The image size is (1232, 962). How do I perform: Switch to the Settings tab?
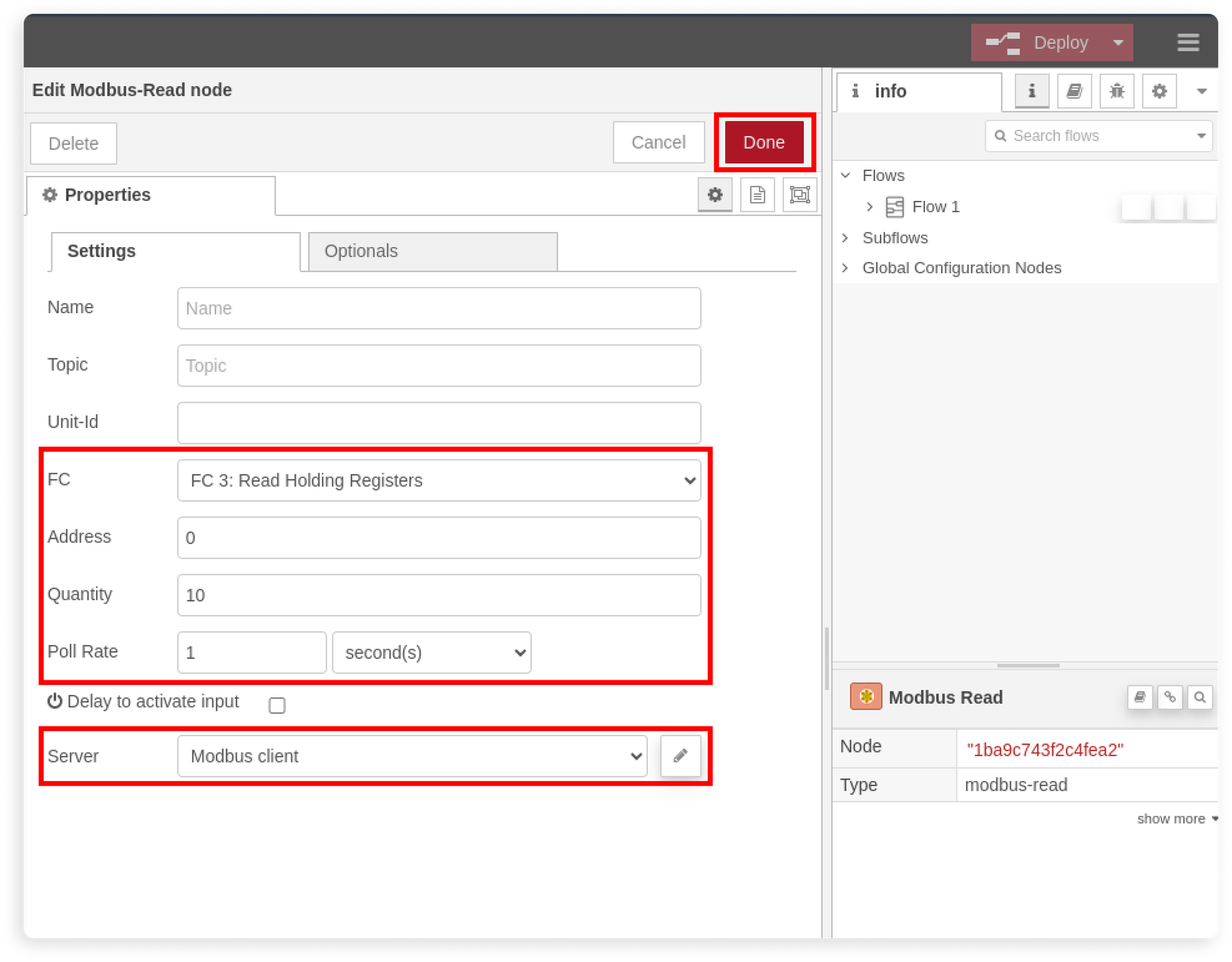pyautogui.click(x=101, y=251)
